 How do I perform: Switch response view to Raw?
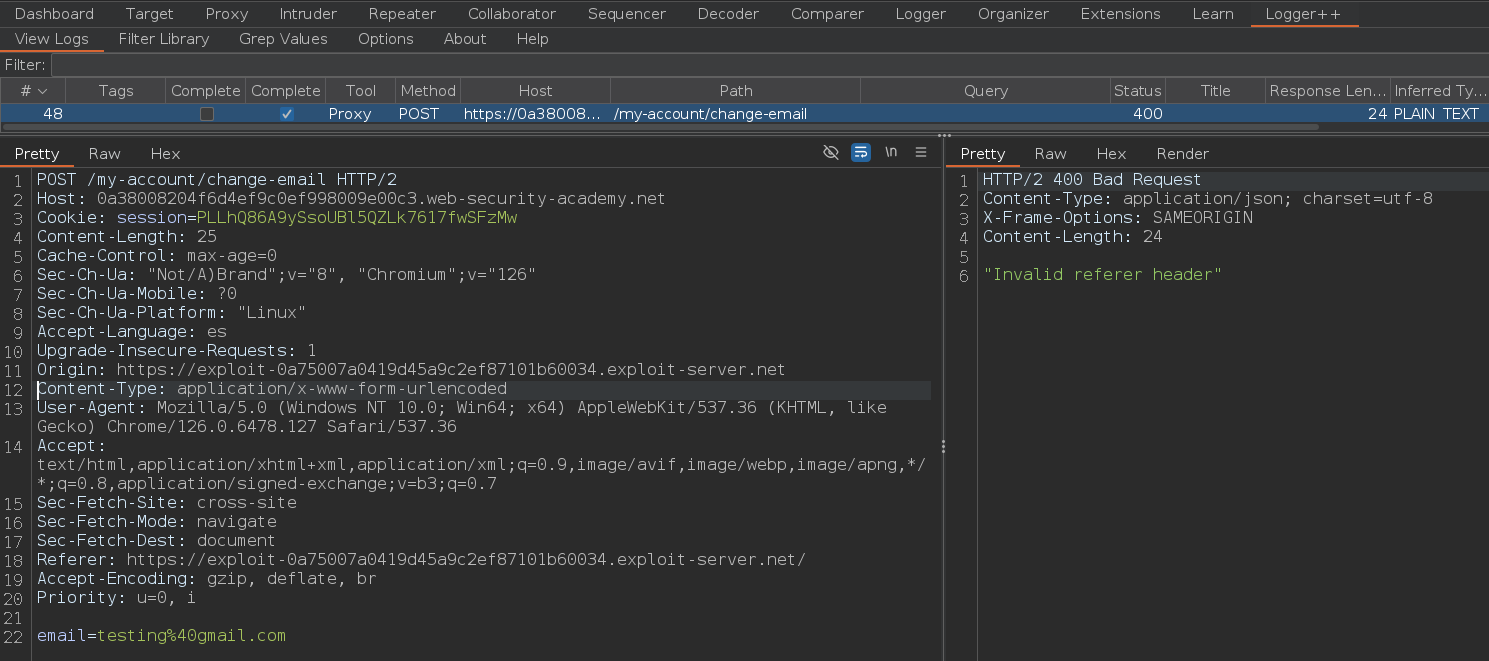pyautogui.click(x=1051, y=154)
